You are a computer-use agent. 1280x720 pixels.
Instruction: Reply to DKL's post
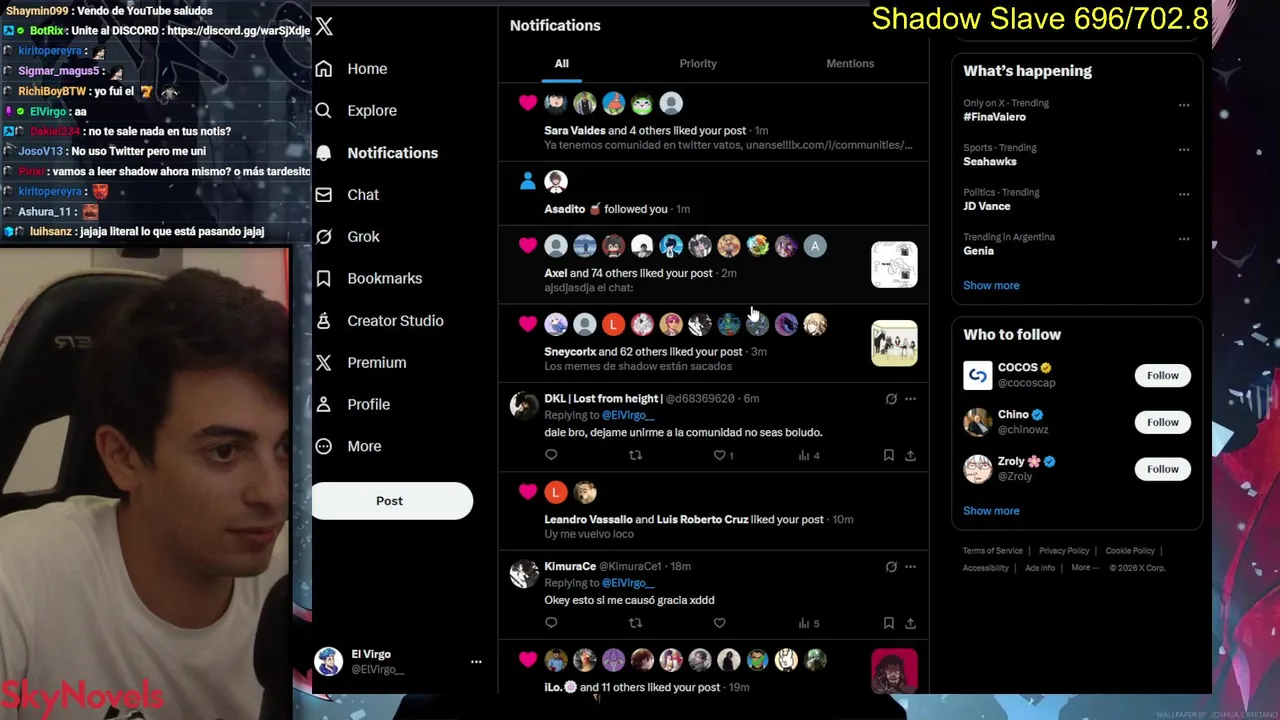click(x=551, y=455)
